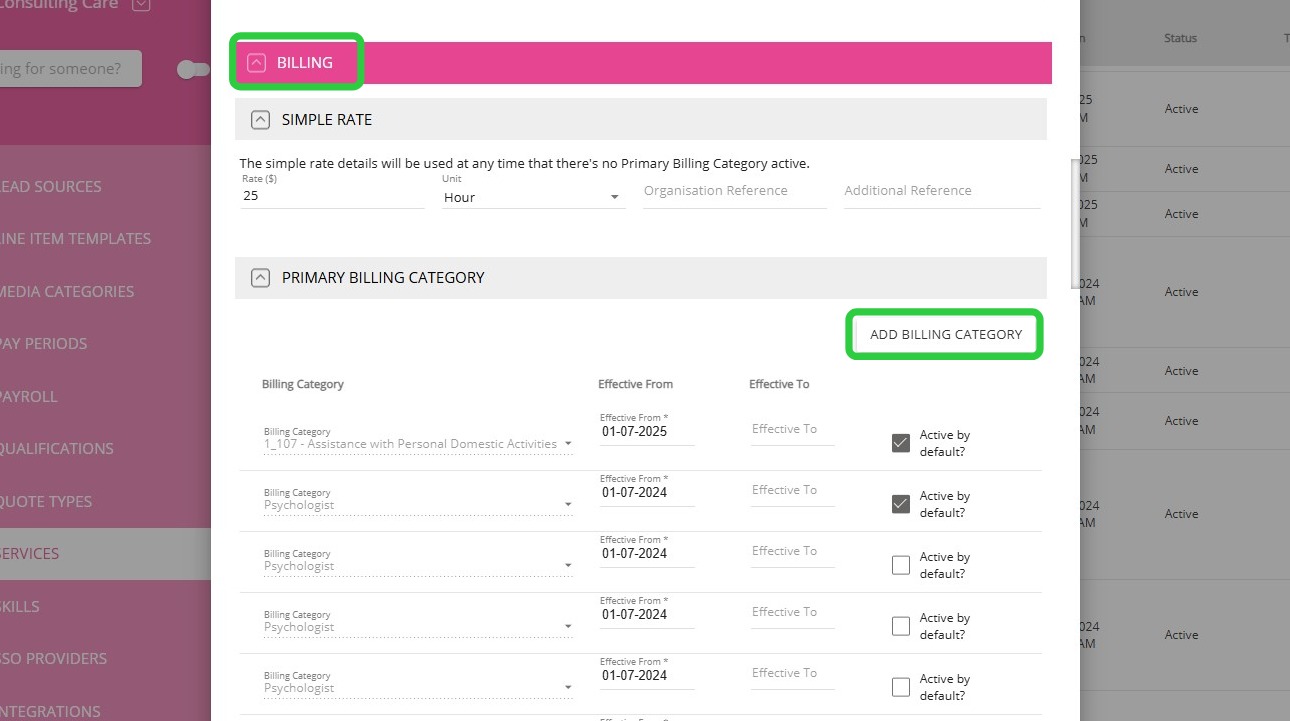Collapse the Simple Rate section
The height and width of the screenshot is (721, 1290).
coord(260,120)
